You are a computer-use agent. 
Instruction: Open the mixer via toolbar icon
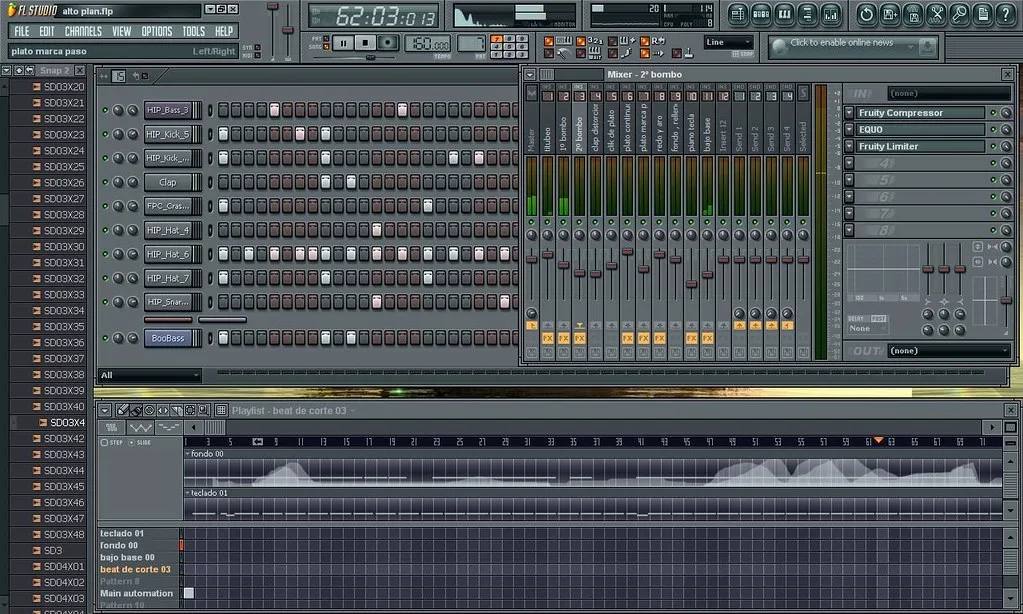(831, 14)
